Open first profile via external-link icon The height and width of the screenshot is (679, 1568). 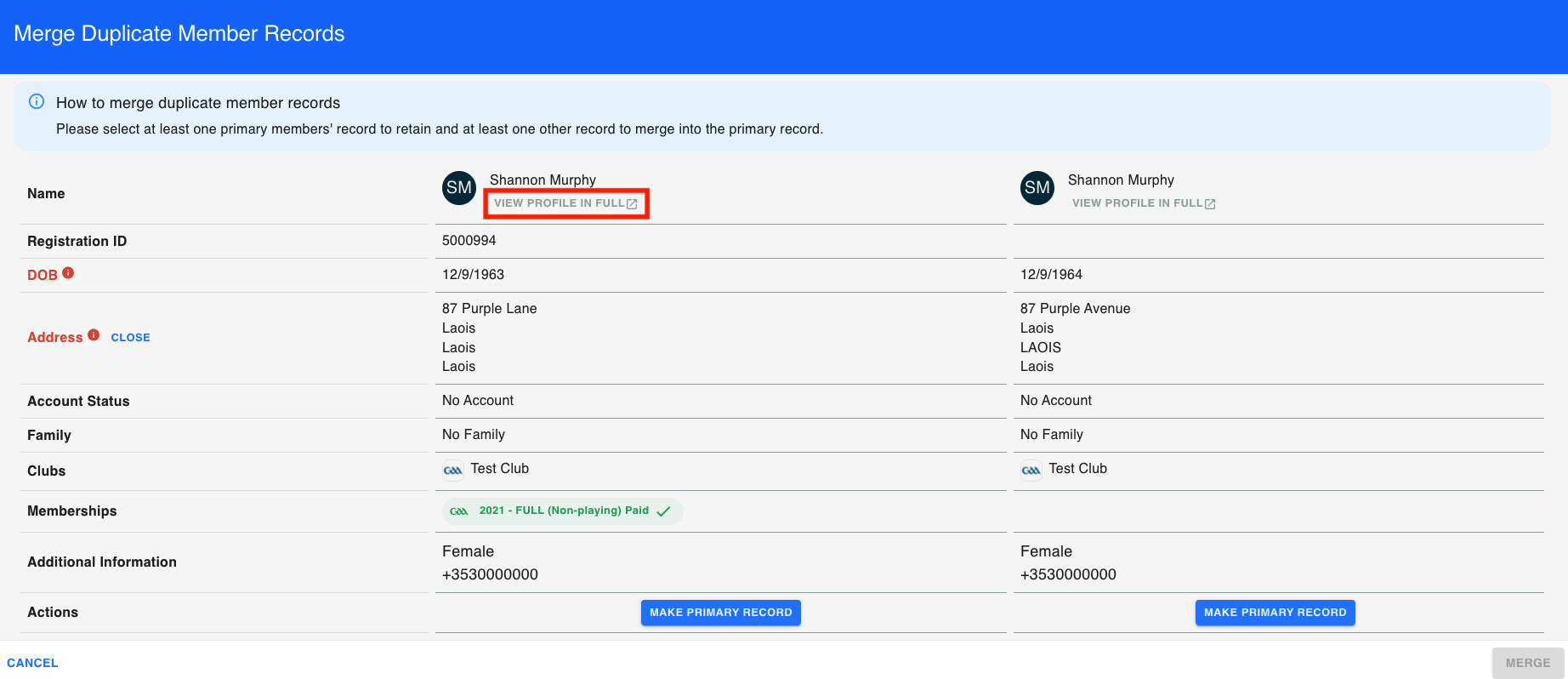click(632, 204)
